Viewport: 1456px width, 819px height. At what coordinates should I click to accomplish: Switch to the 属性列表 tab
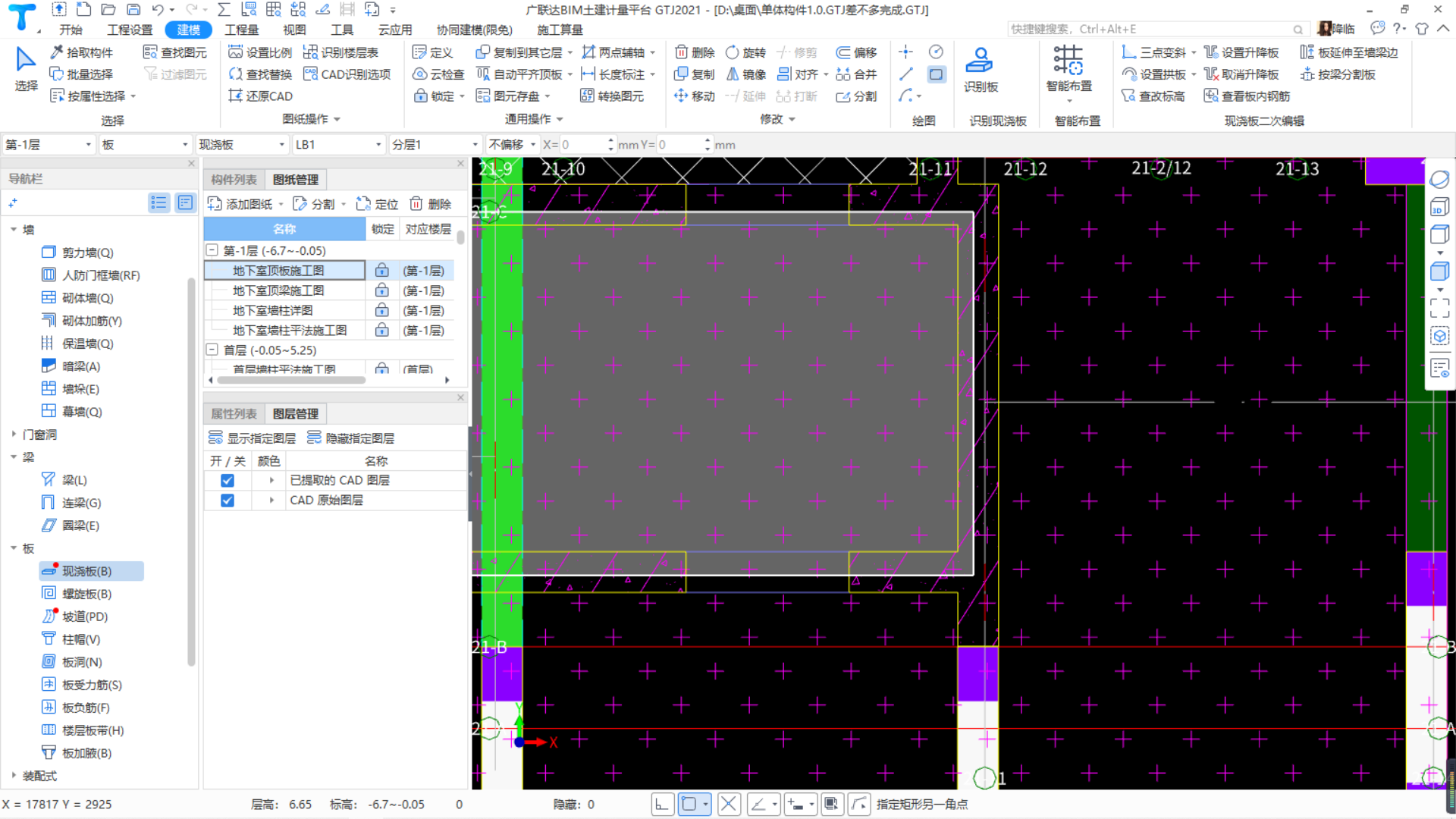click(234, 414)
